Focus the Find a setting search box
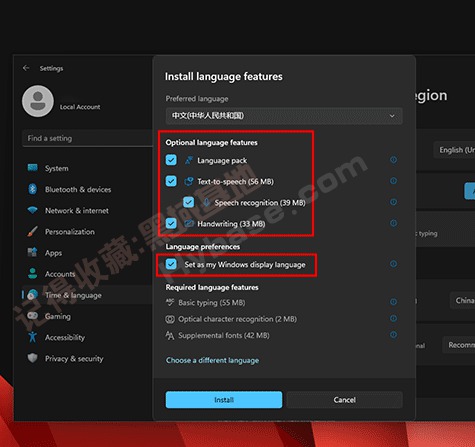Viewport: 475px width, 447px height. pyautogui.click(x=87, y=138)
